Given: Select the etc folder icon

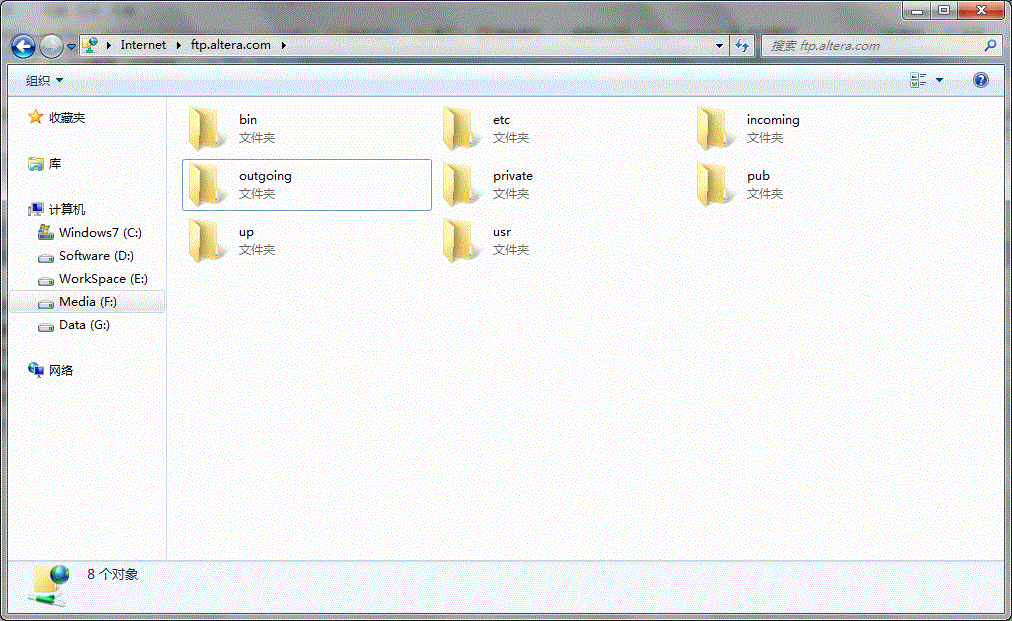Looking at the screenshot, I should (460, 129).
